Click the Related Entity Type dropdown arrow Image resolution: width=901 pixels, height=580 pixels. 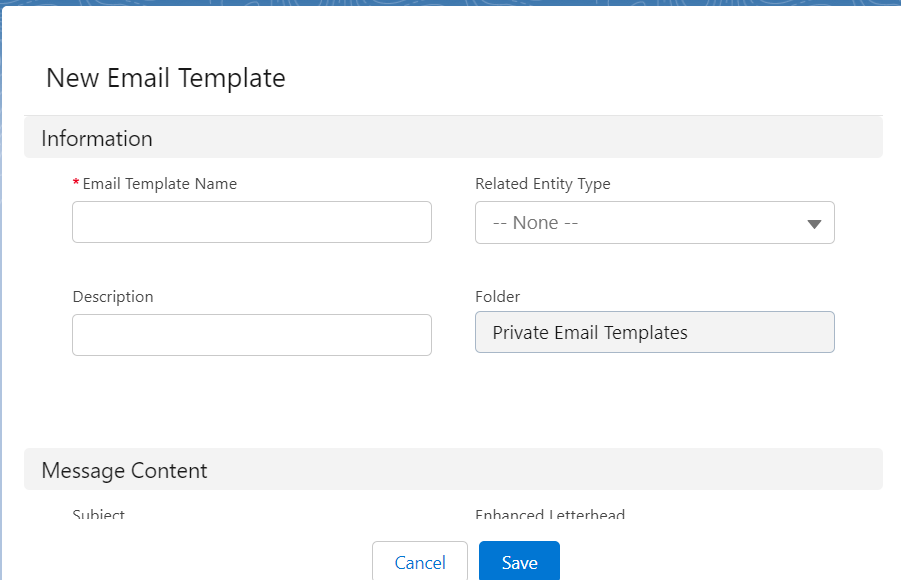[814, 224]
